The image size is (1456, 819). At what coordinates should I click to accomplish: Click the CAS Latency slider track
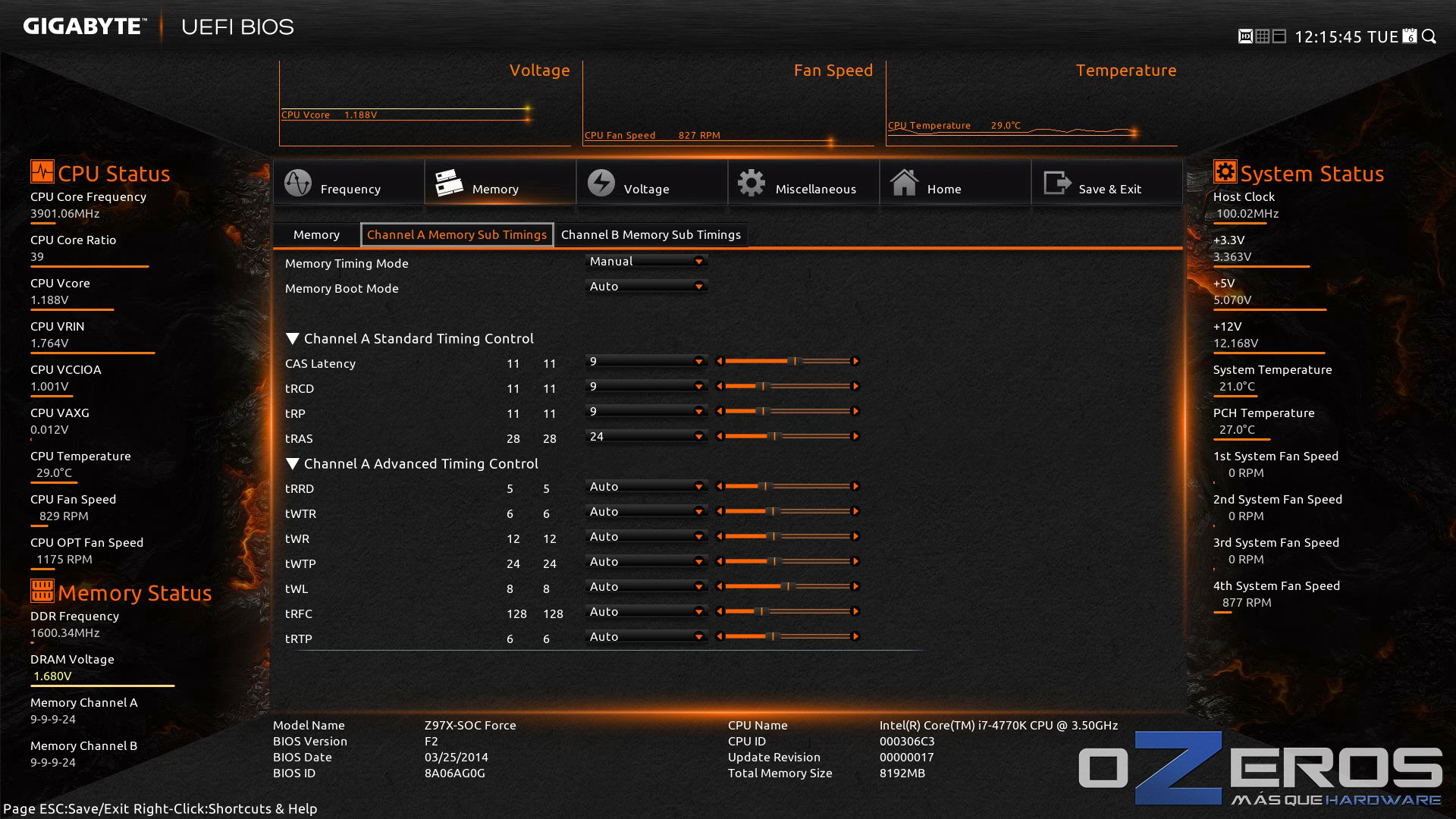point(787,362)
